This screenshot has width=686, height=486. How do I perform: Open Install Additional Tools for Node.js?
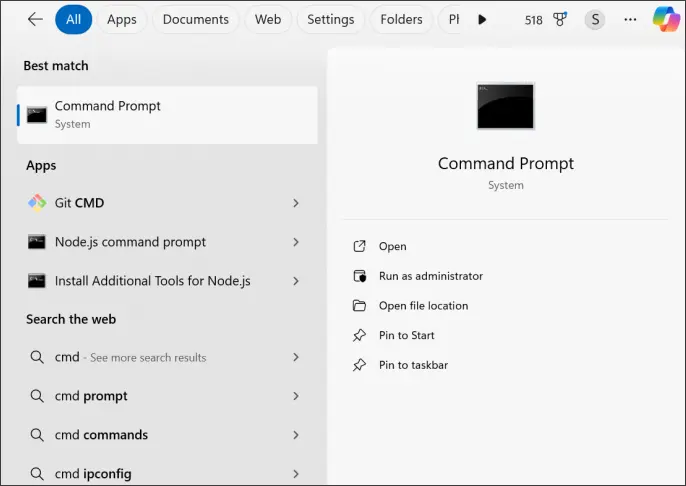coord(167,281)
